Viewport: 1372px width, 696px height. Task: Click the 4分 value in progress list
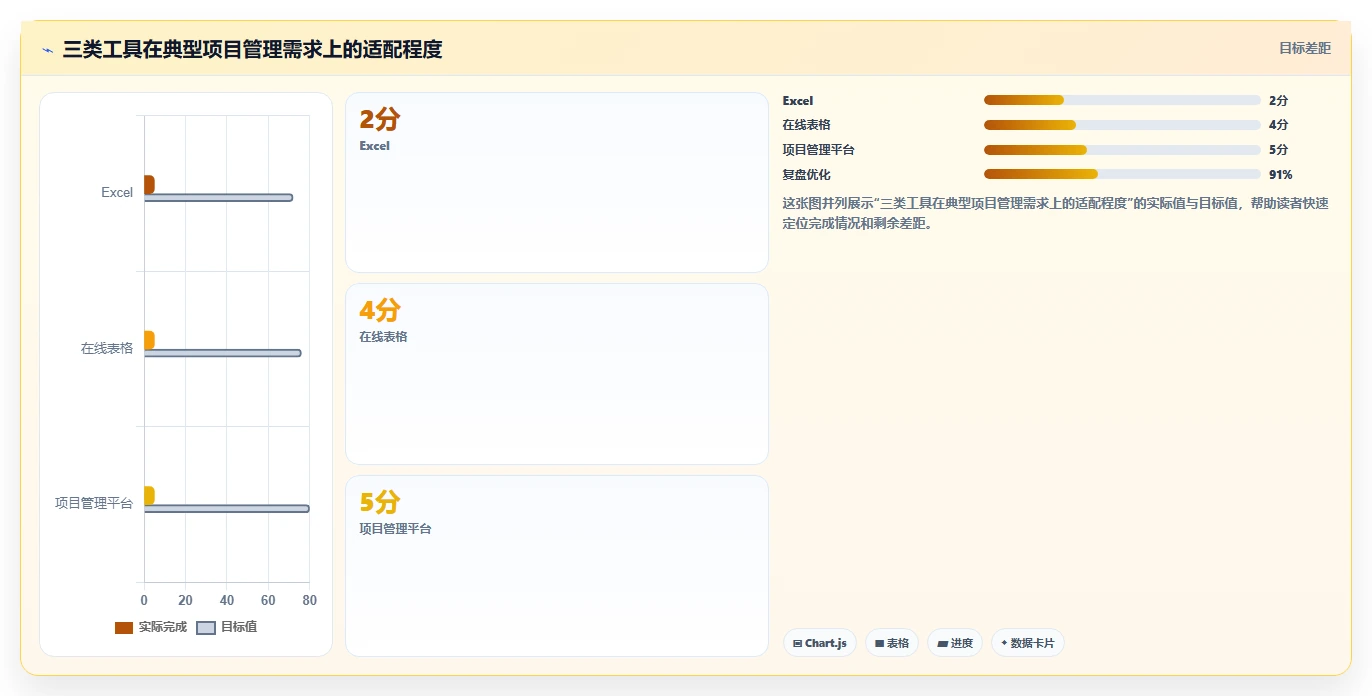pyautogui.click(x=1278, y=125)
